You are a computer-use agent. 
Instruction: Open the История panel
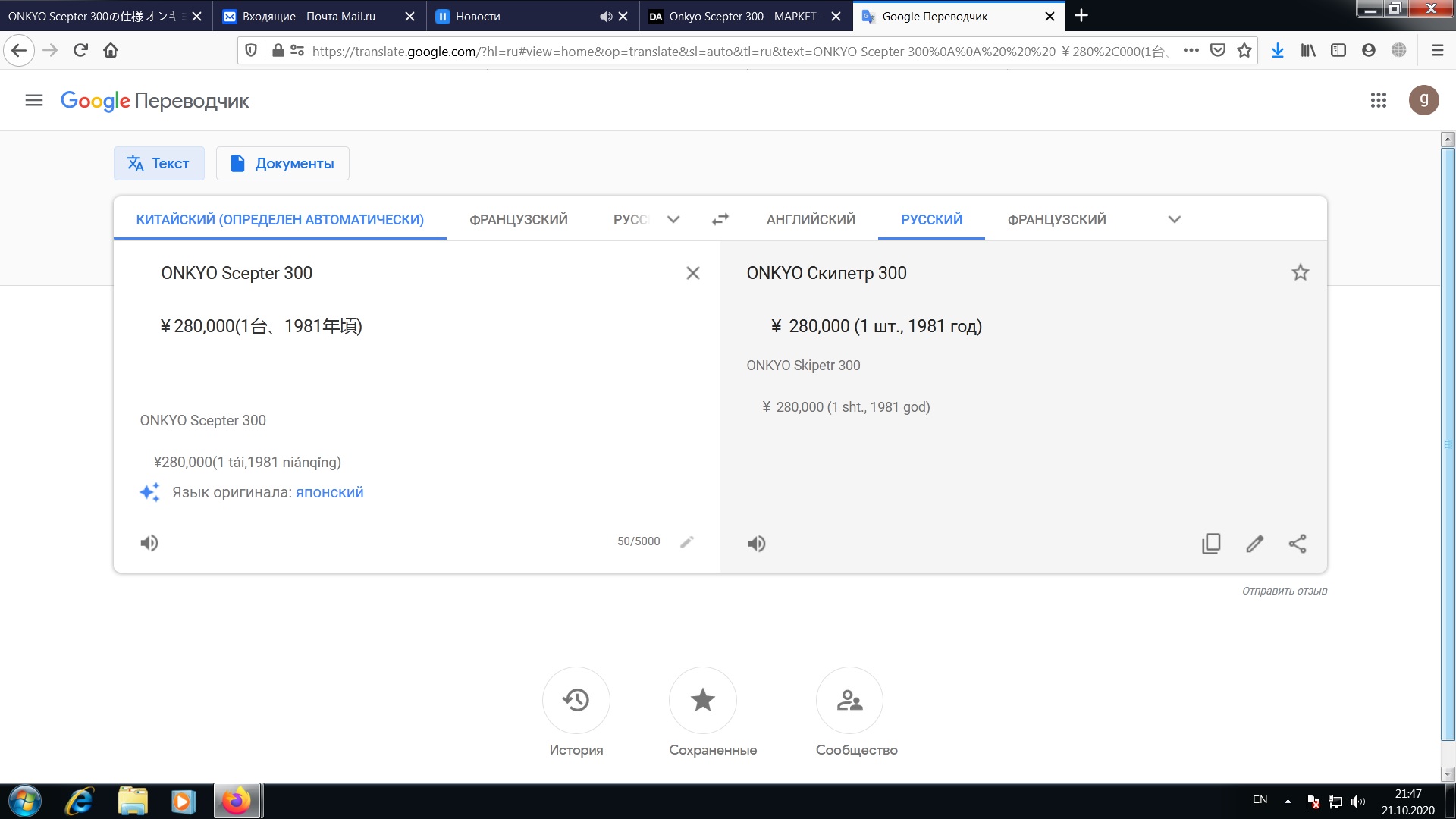[x=576, y=700]
